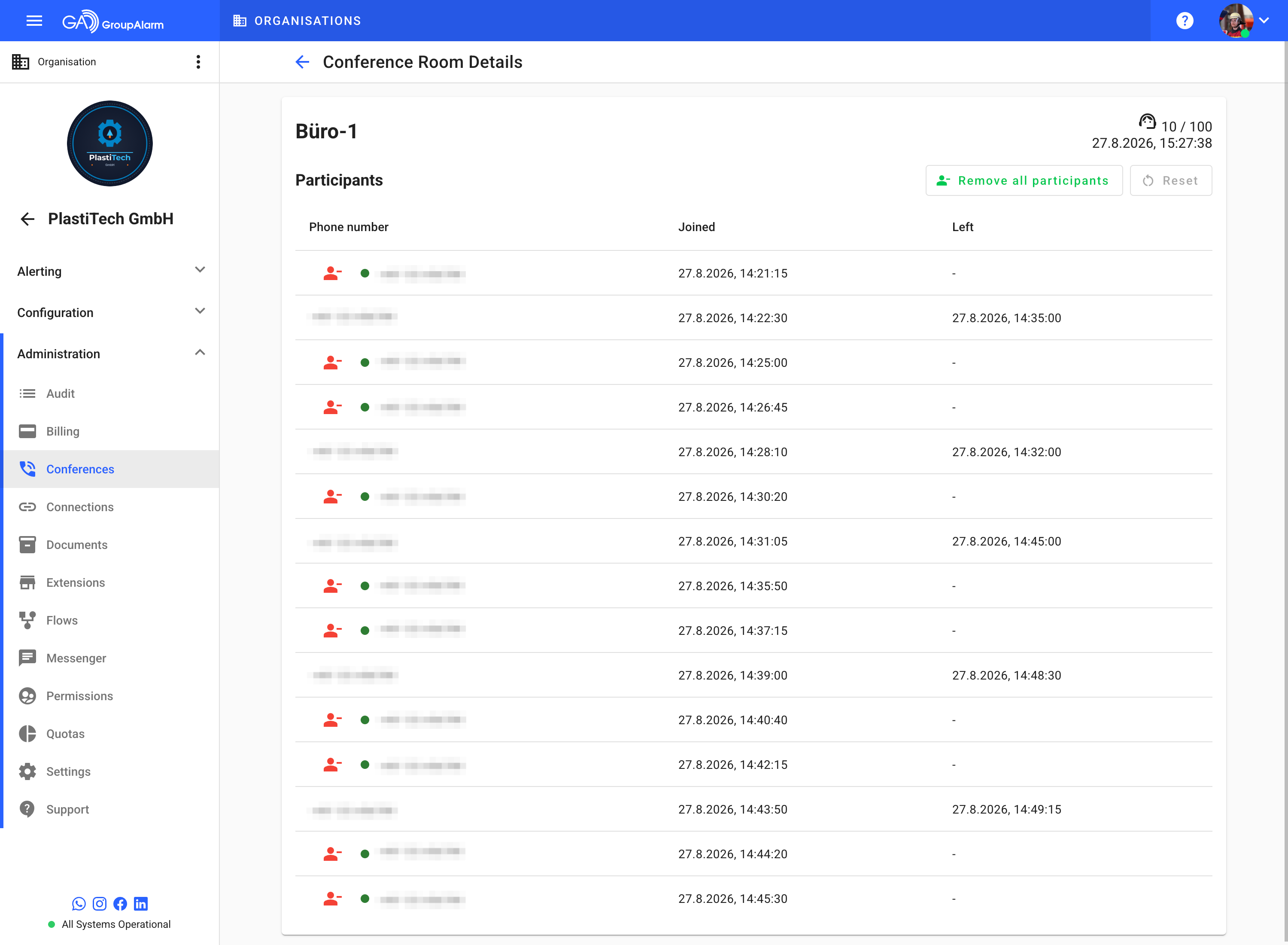Collapse the Administration section
This screenshot has height=945, width=1288.
110,354
